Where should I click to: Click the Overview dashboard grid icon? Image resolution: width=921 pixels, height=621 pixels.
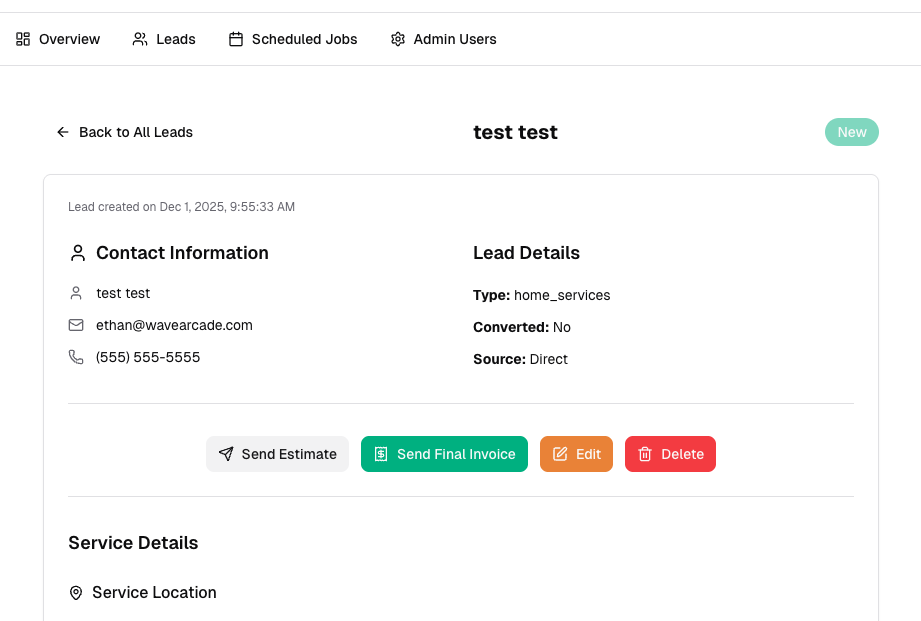coord(22,39)
